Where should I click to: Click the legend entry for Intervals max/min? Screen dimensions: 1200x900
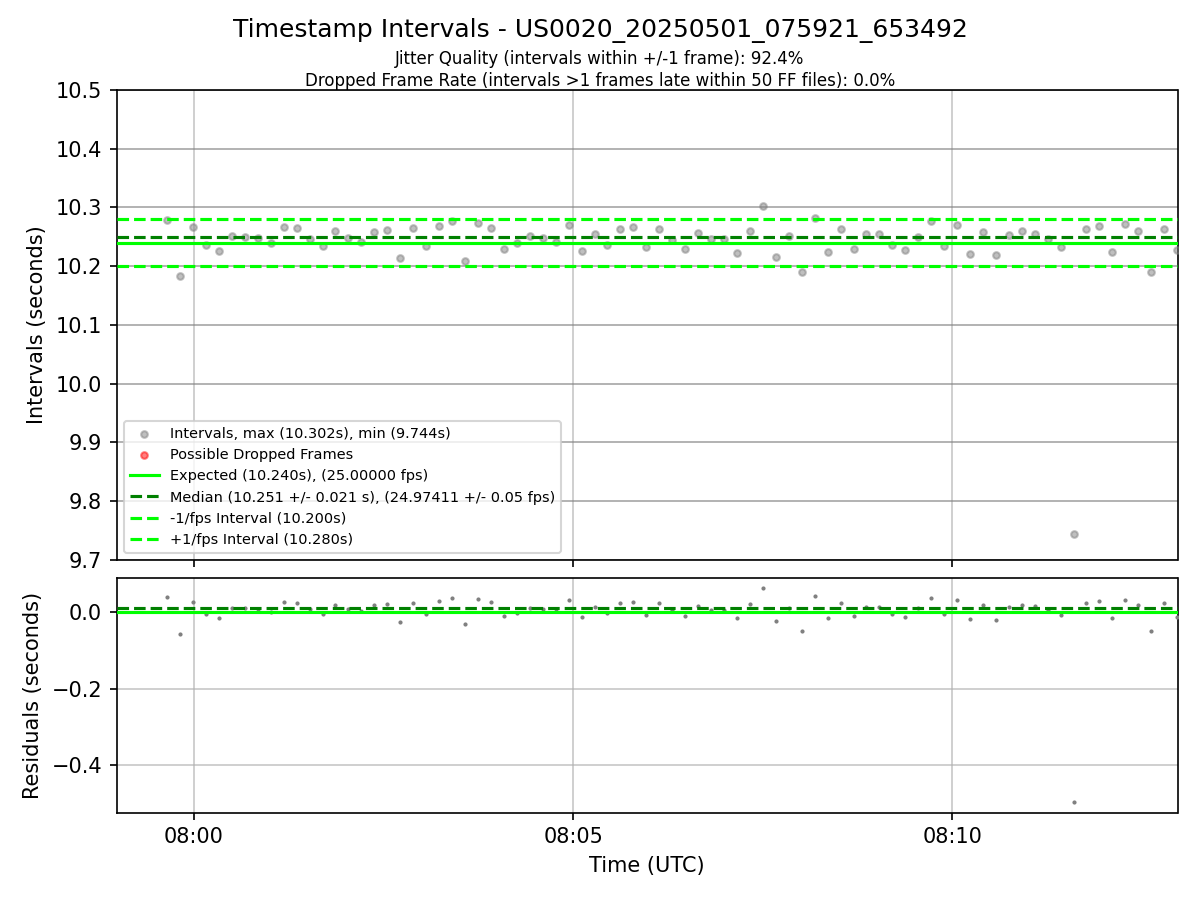coord(310,433)
